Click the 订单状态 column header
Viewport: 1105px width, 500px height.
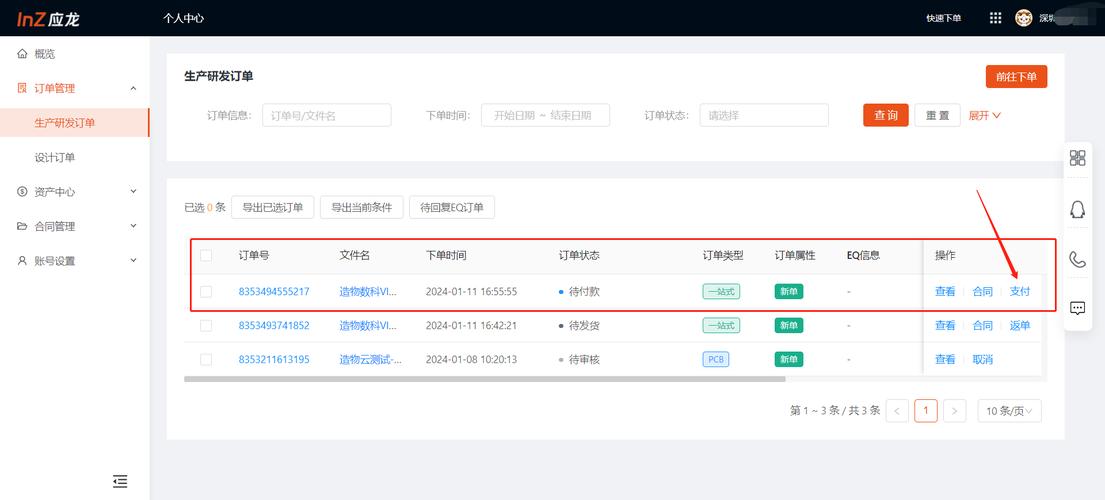(579, 256)
